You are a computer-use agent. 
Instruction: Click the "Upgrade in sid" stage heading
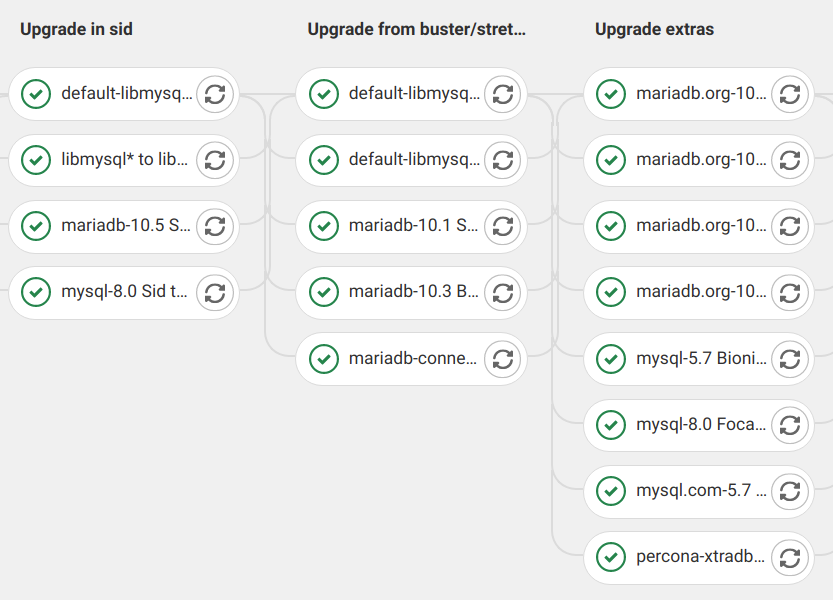click(76, 29)
